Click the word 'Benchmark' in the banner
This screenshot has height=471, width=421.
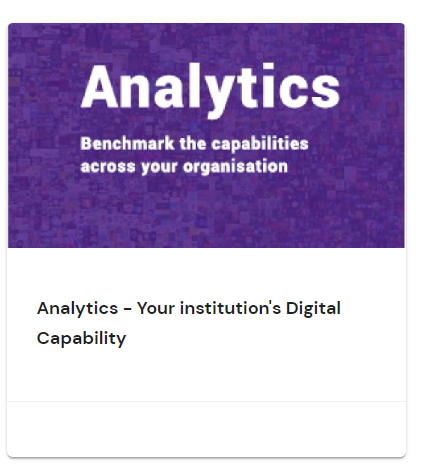tap(127, 144)
